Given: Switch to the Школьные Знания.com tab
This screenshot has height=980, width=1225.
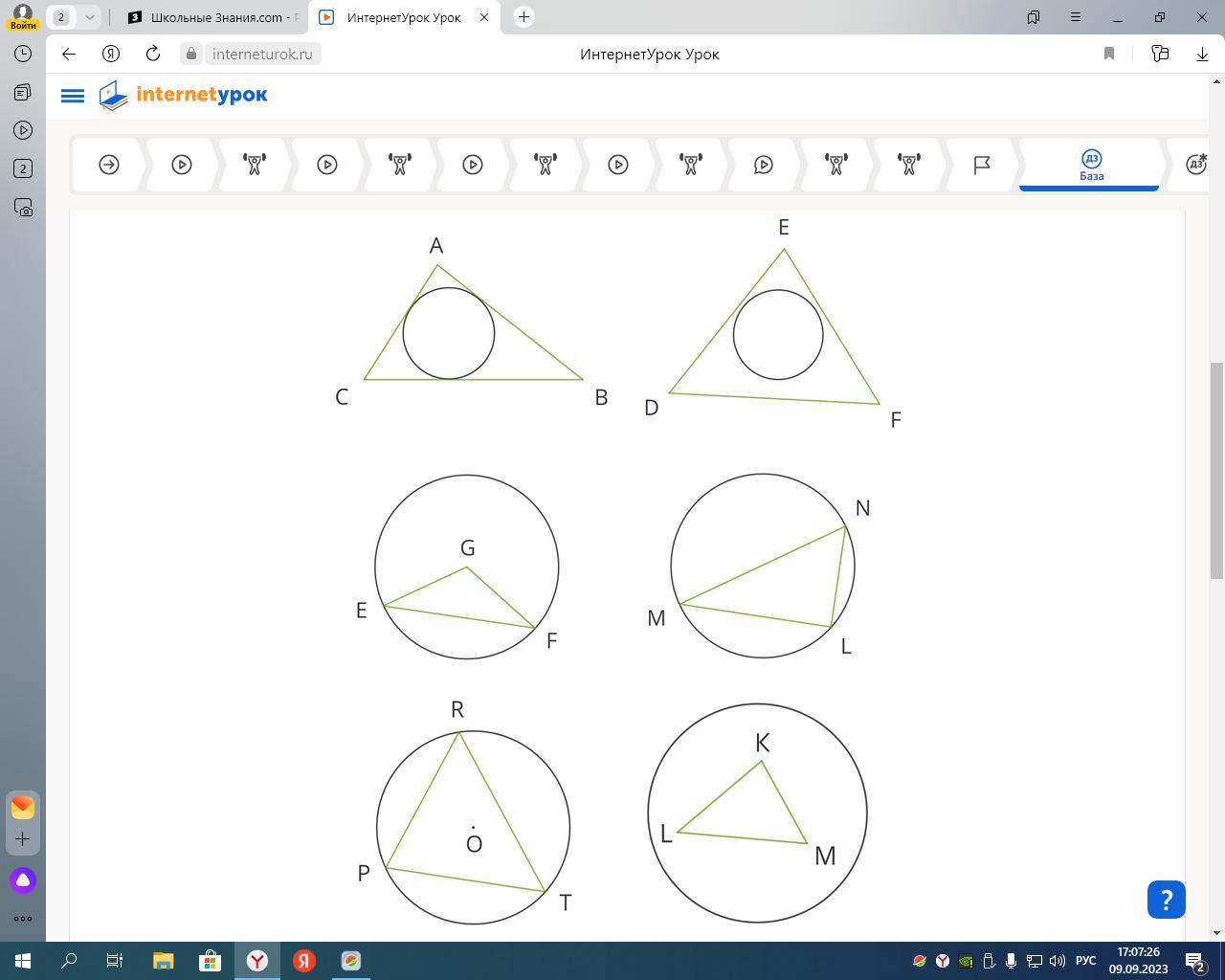Looking at the screenshot, I should (212, 17).
